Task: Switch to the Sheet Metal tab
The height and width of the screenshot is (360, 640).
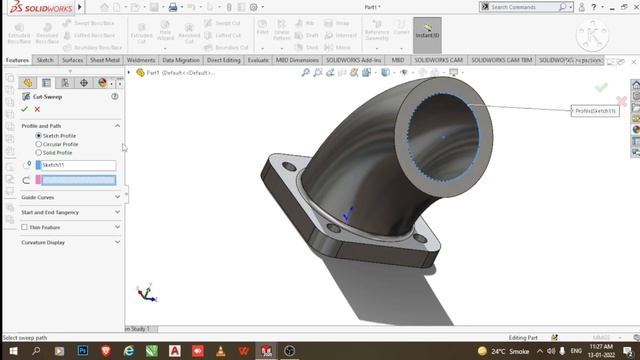Action: coord(104,60)
